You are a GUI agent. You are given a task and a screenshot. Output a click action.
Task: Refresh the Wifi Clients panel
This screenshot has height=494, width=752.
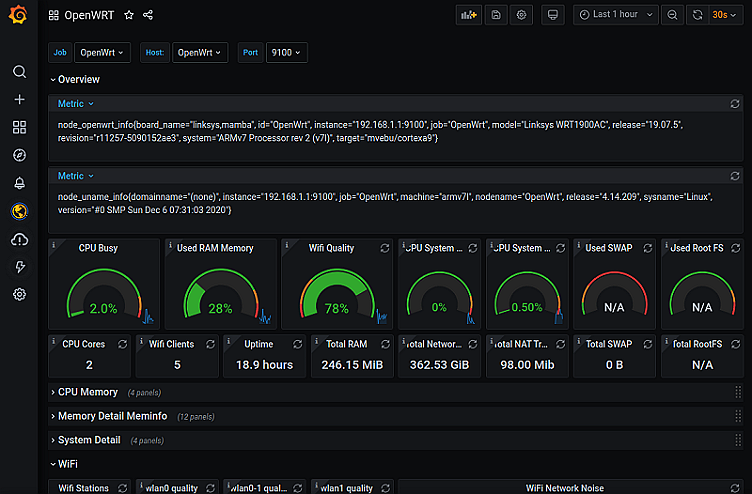pyautogui.click(x=210, y=344)
